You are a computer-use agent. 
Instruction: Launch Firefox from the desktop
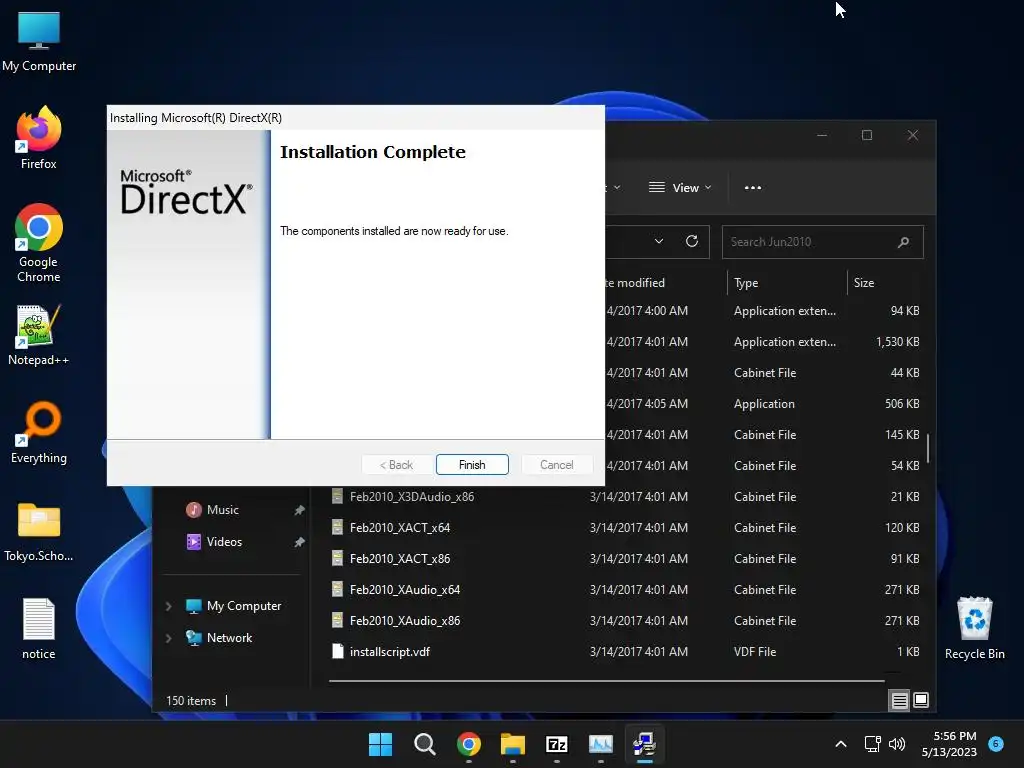[39, 138]
